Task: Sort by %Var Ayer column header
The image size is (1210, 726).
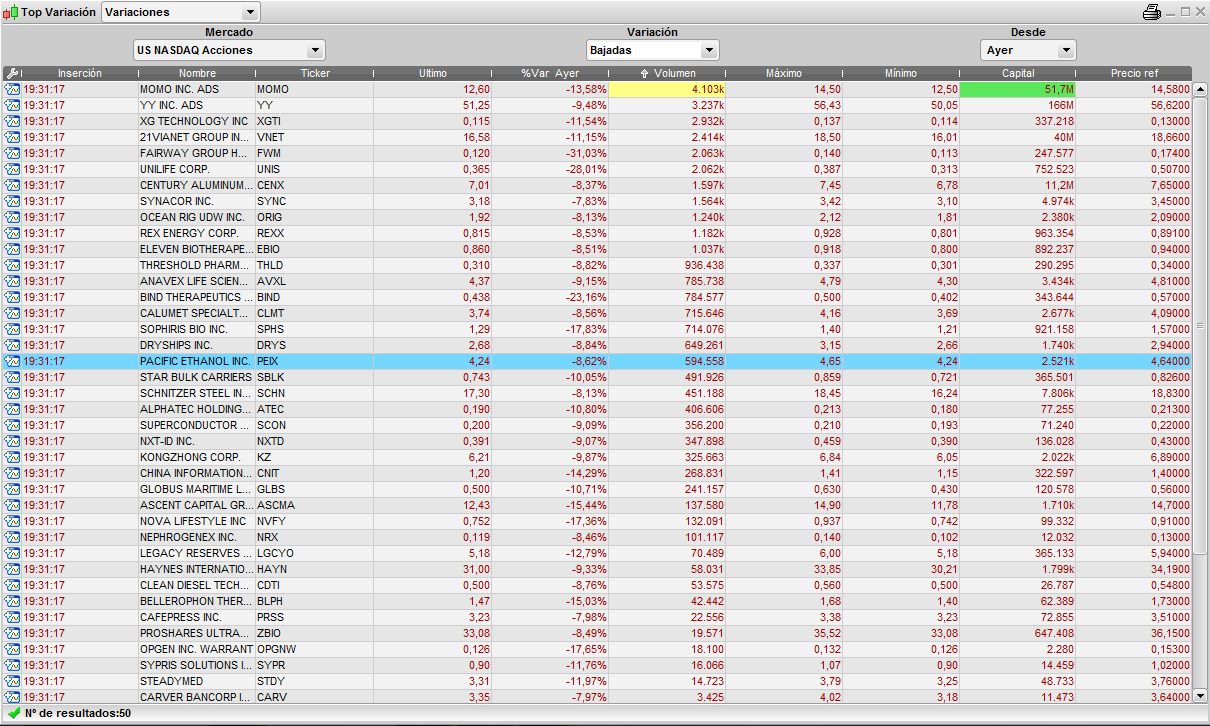Action: point(550,74)
